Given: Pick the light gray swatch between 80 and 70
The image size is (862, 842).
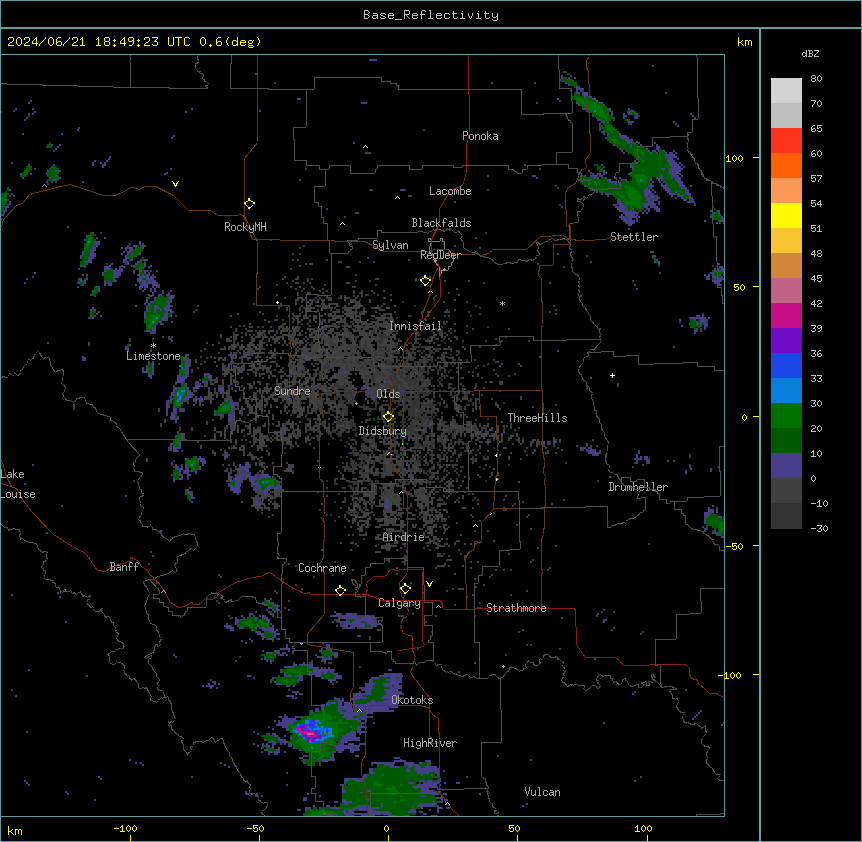Looking at the screenshot, I should [786, 91].
